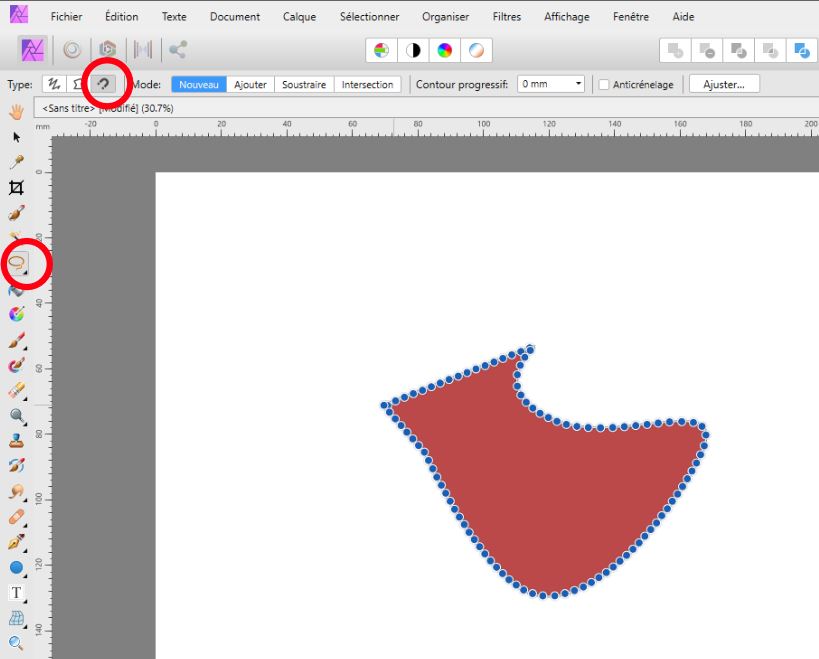Click the Subtract boolean operation icon

click(707, 51)
